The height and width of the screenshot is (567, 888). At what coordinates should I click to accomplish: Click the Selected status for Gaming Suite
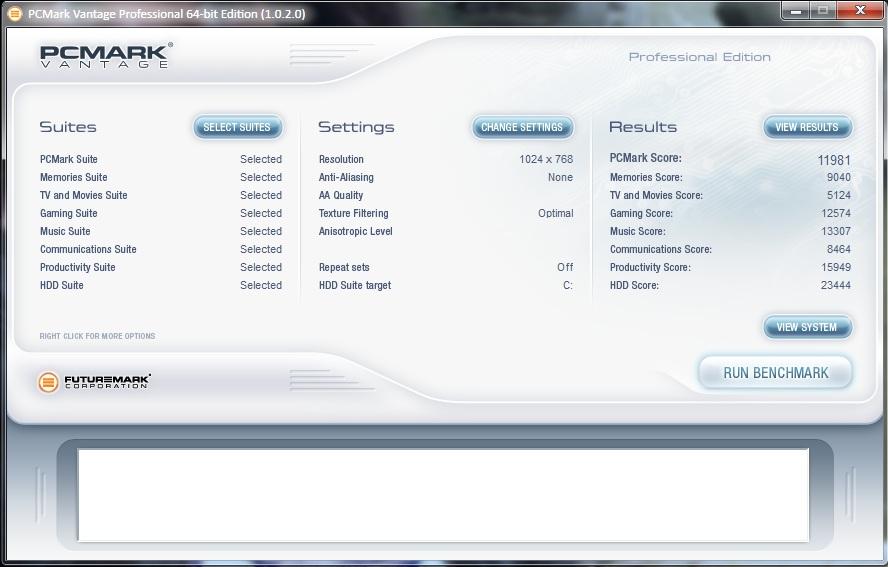click(261, 214)
